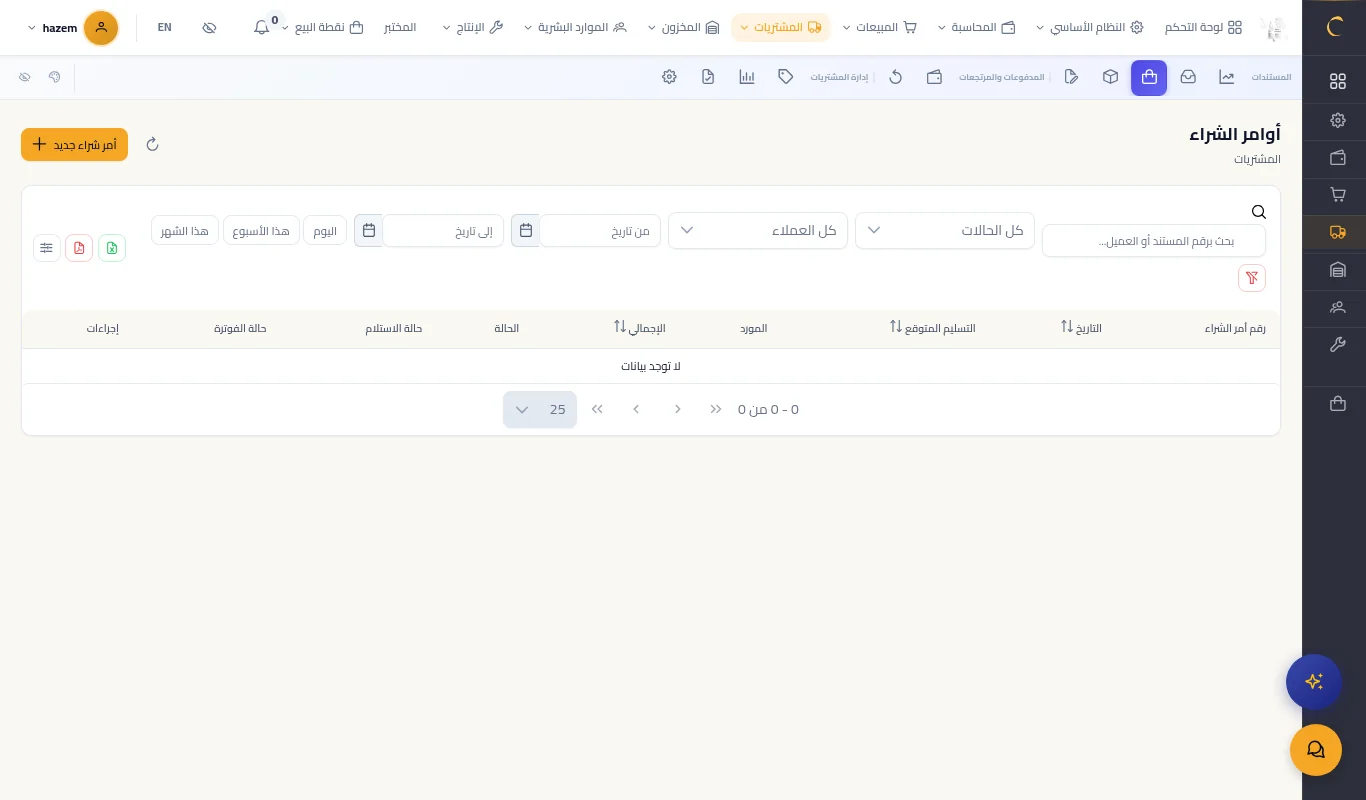Clear filters with the red funnel icon
This screenshot has width=1366, height=800.
pos(1252,278)
